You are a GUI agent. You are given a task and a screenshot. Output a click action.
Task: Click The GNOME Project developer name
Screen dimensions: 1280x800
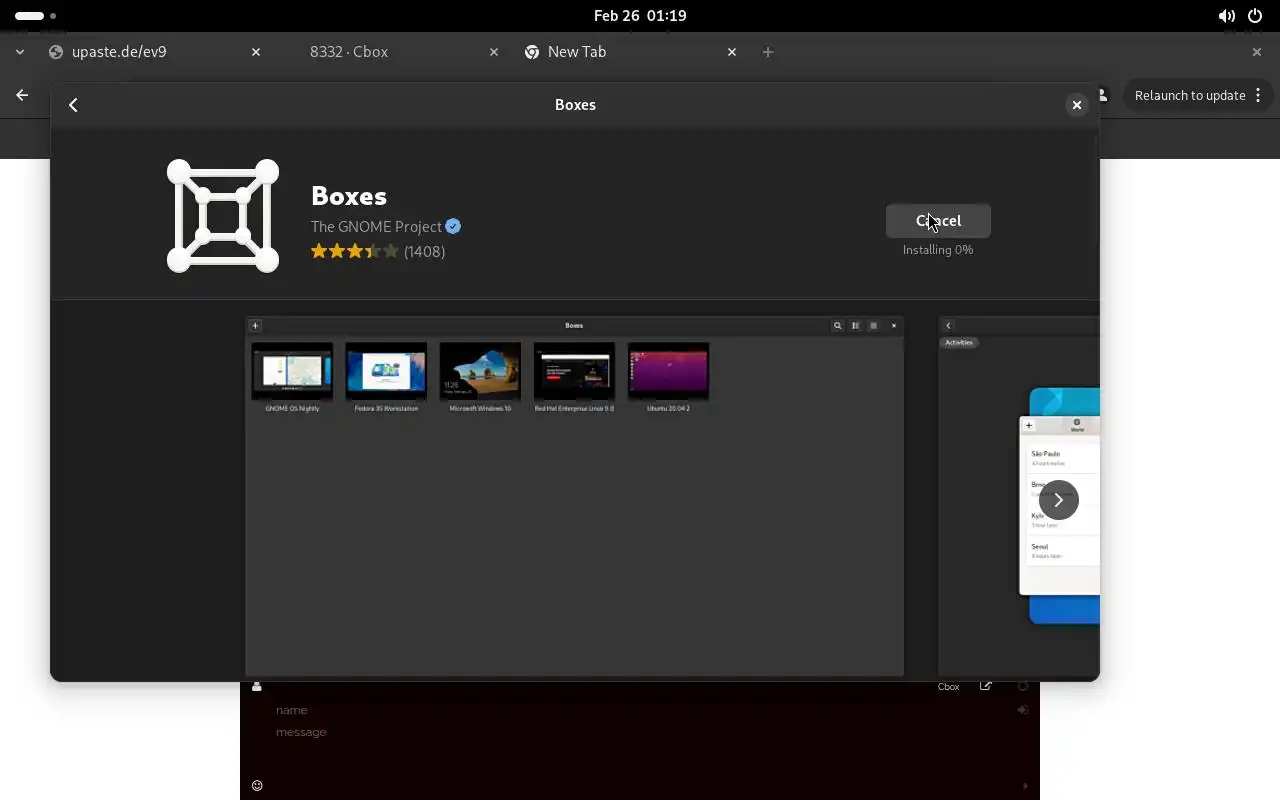coord(376,227)
